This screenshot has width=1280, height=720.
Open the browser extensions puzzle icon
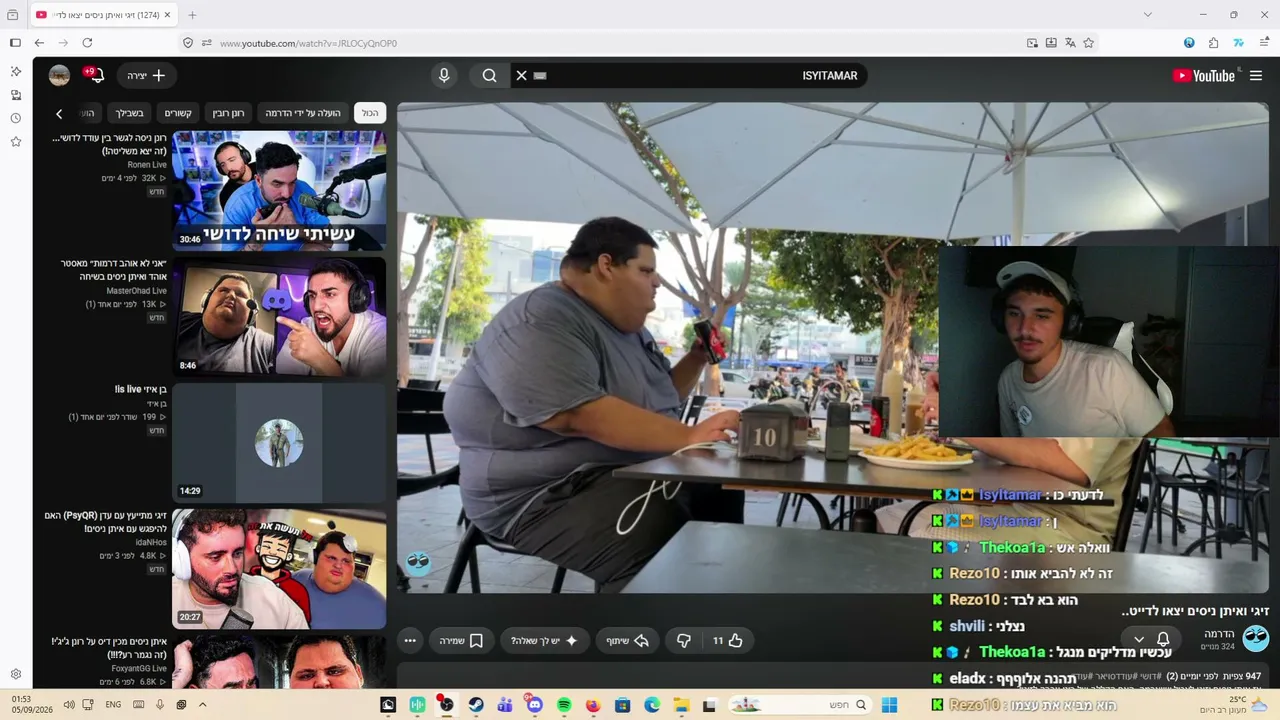click(1213, 43)
